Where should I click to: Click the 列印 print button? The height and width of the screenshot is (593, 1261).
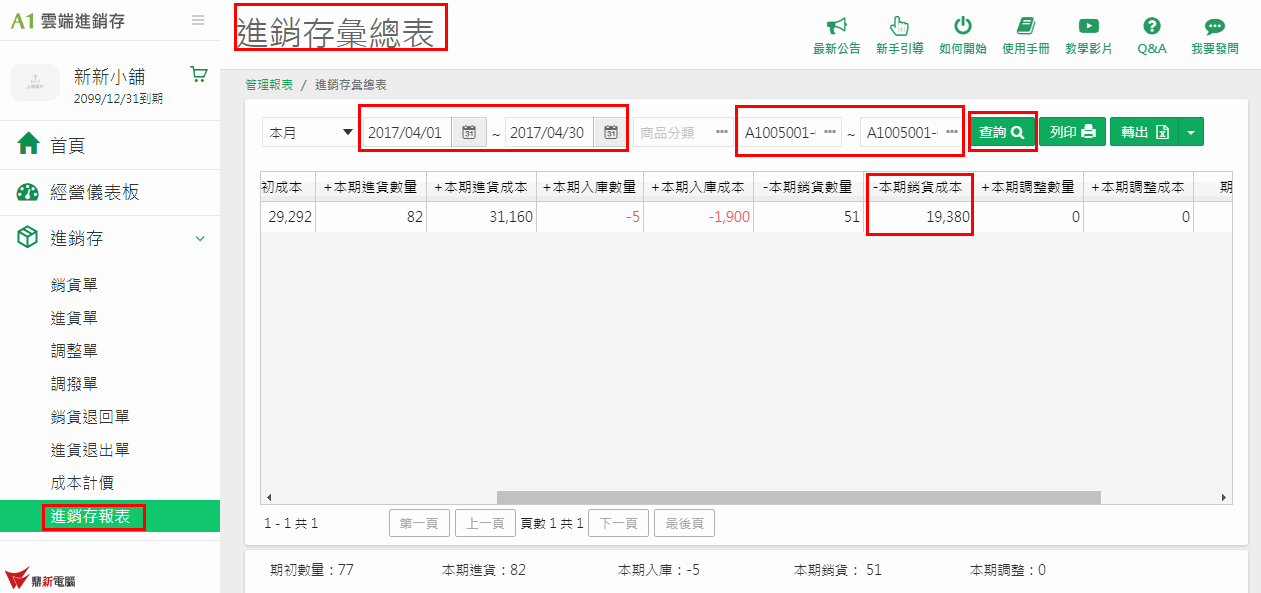coord(1072,132)
